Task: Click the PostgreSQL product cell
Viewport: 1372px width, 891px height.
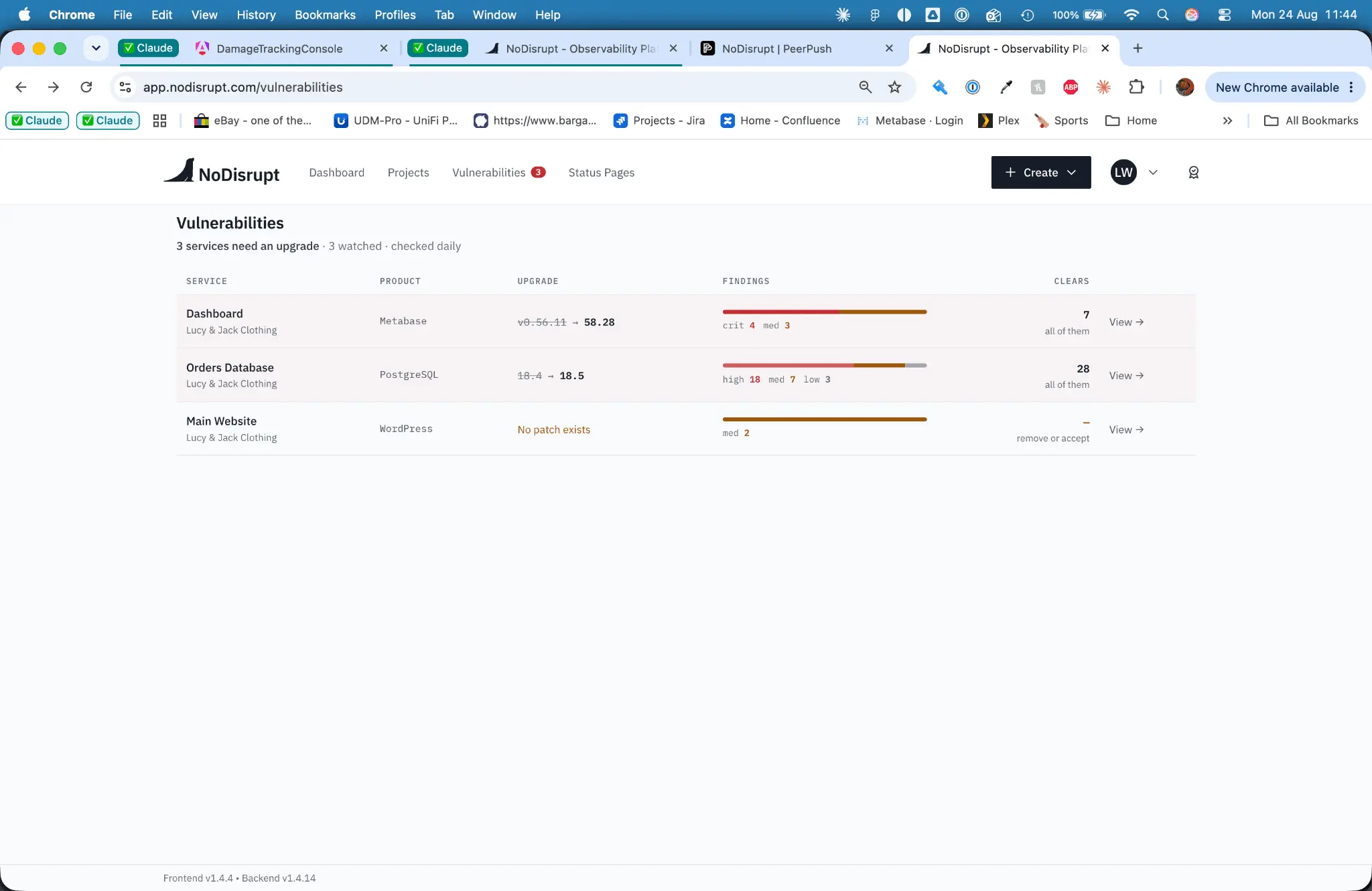Action: coord(409,375)
